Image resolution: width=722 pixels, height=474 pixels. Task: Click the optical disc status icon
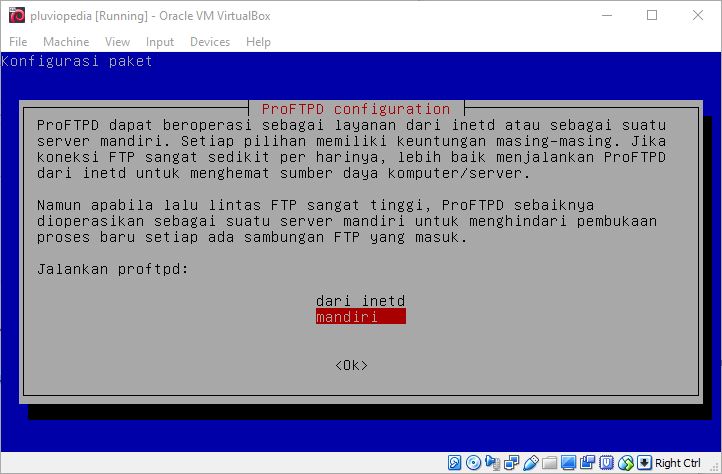point(473,462)
